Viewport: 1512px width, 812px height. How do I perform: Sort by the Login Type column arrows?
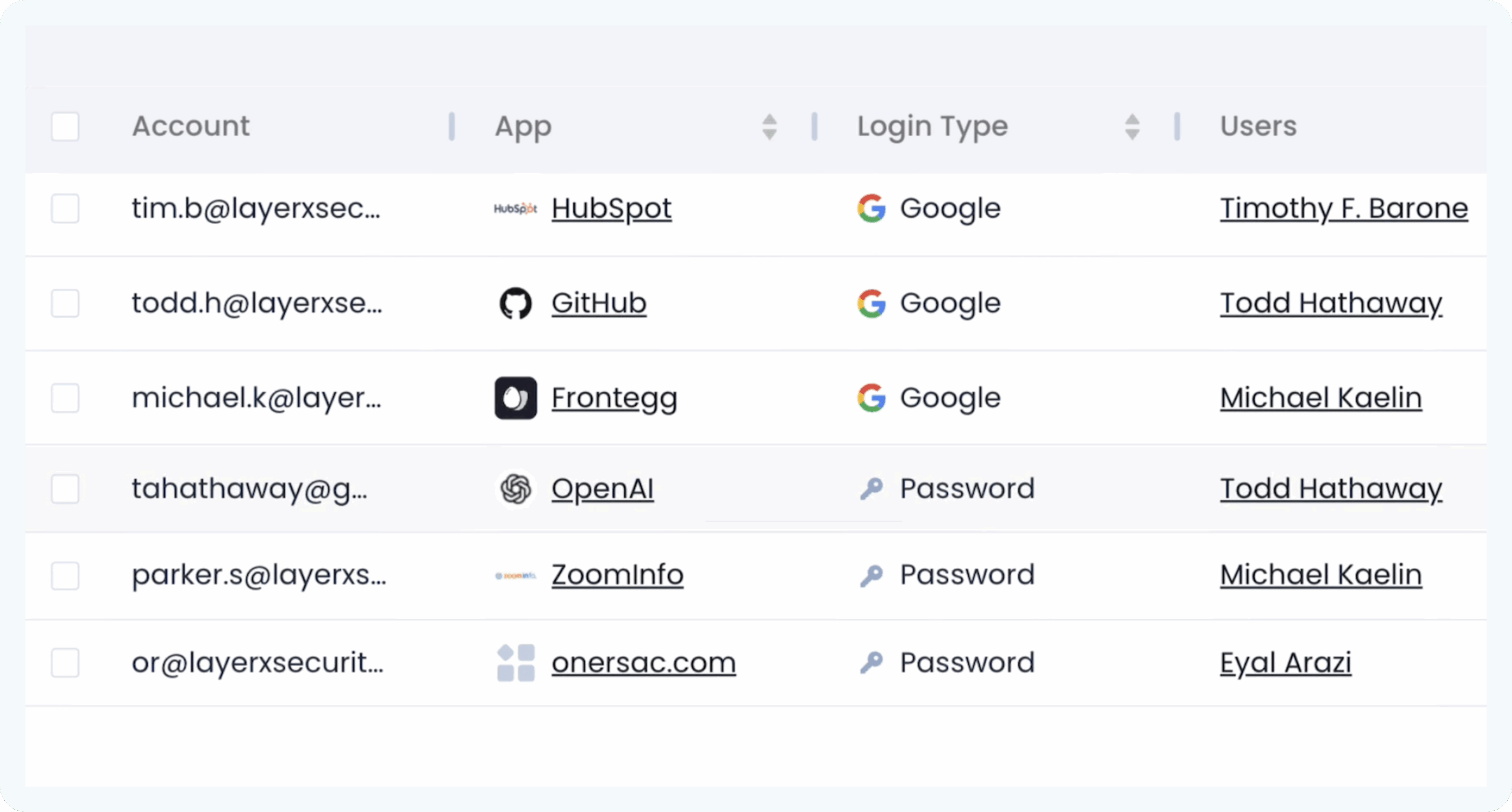[x=1132, y=126]
